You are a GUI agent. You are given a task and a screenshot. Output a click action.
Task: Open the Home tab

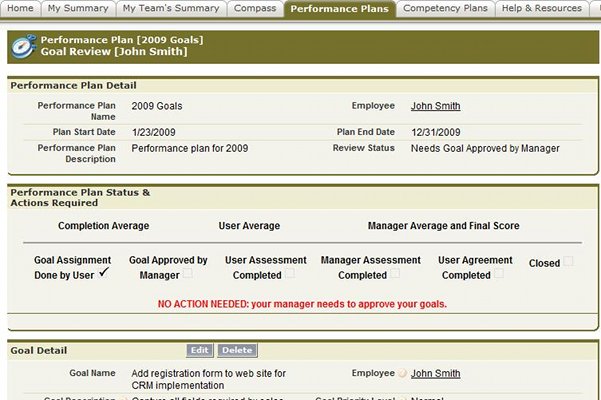(20, 8)
